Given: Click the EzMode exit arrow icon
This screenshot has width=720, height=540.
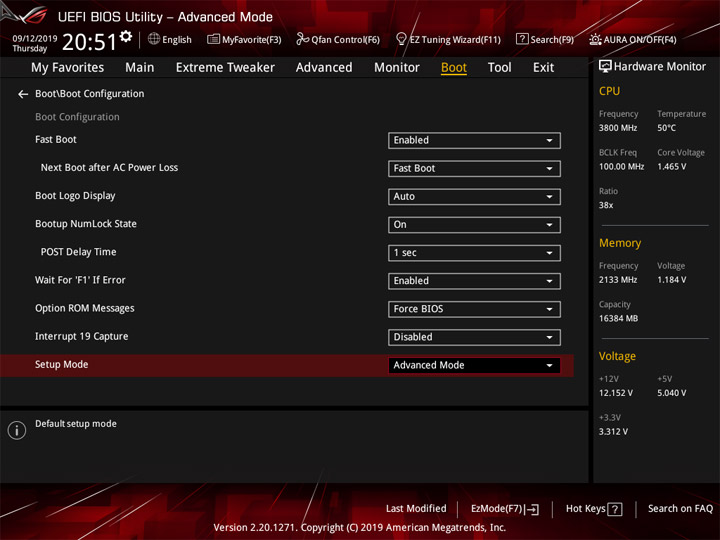Looking at the screenshot, I should click(x=532, y=509).
